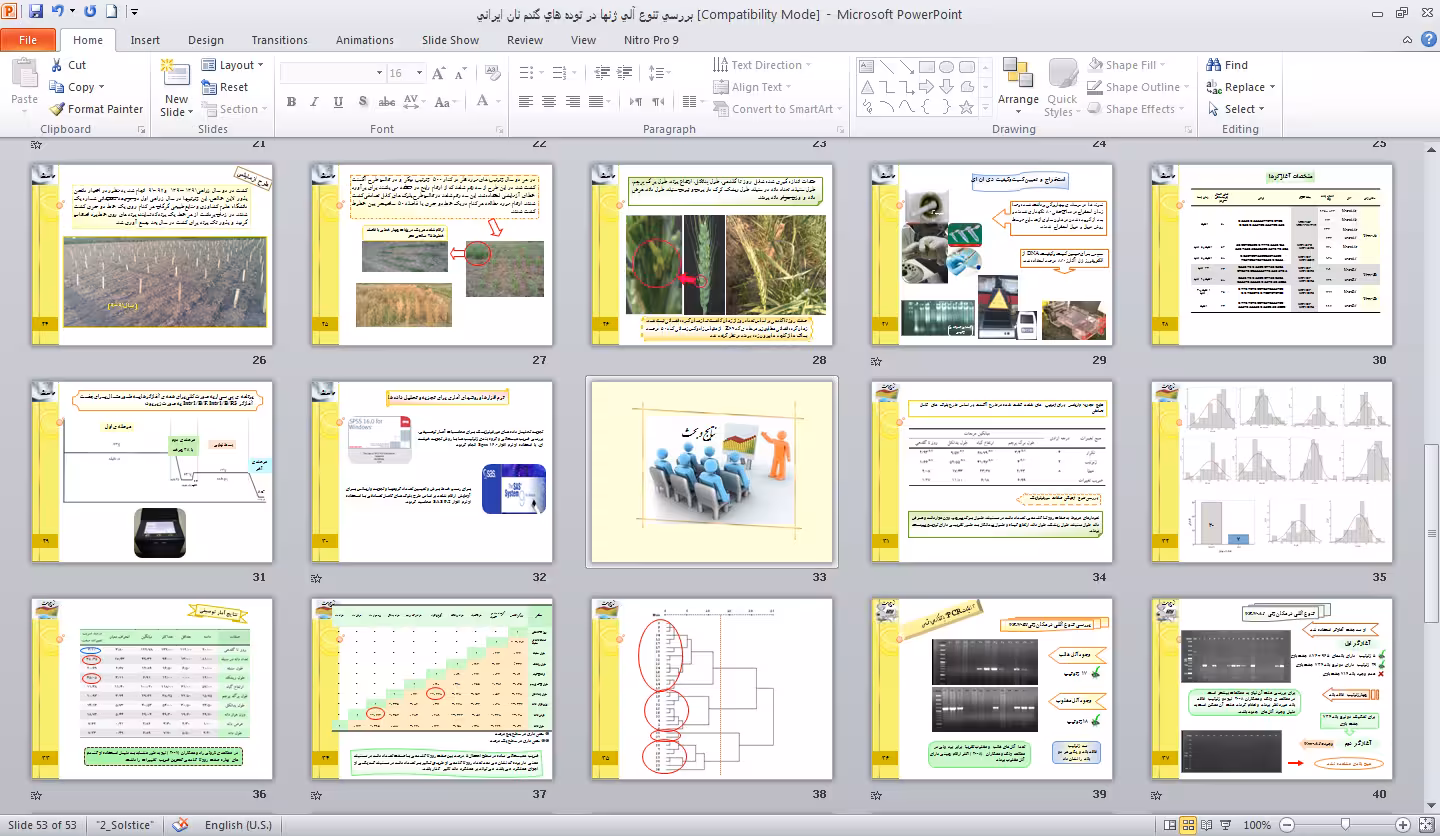Click the Format Painter brush icon
This screenshot has width=1440, height=836.
click(x=57, y=109)
